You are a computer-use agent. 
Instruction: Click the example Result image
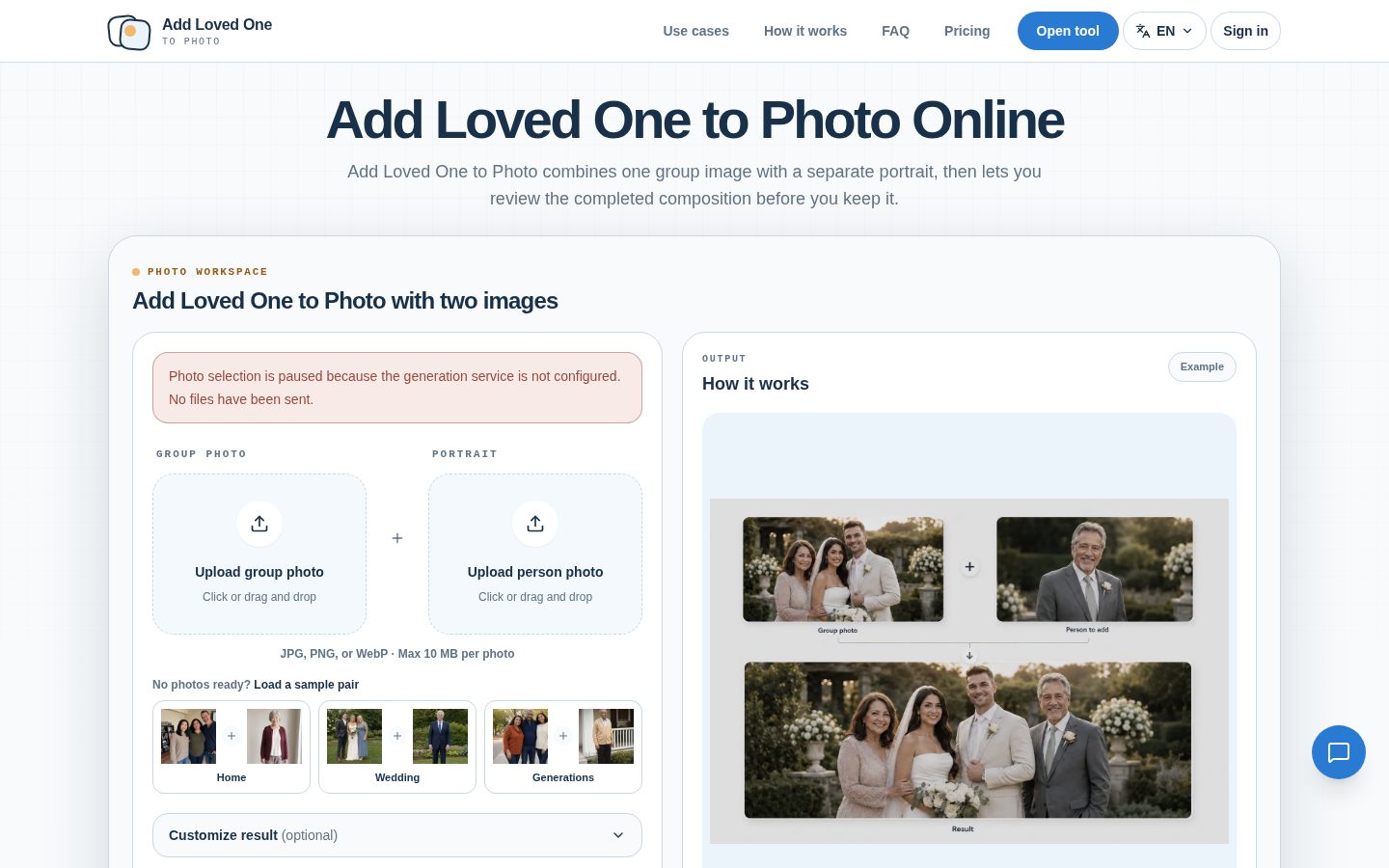pos(967,740)
